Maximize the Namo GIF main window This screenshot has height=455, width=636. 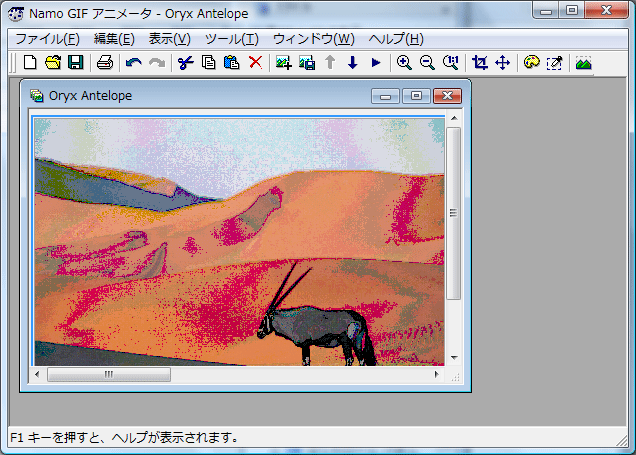(x=572, y=11)
